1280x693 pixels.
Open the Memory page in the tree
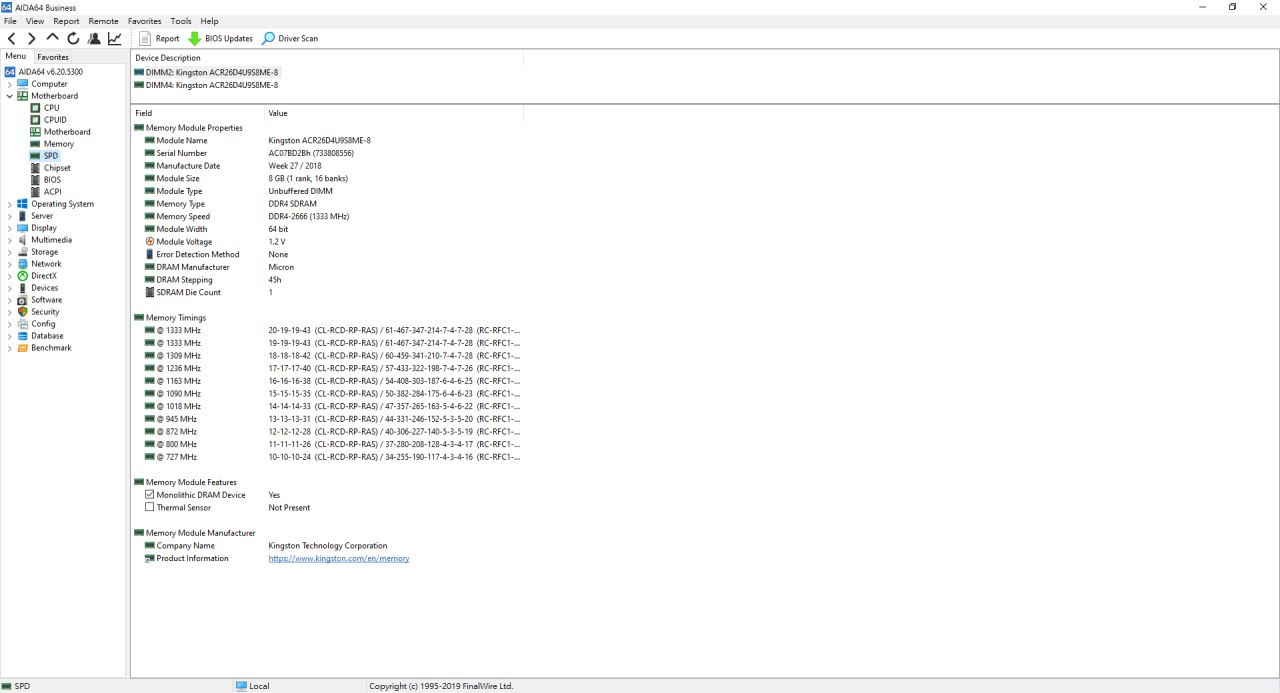tap(59, 144)
